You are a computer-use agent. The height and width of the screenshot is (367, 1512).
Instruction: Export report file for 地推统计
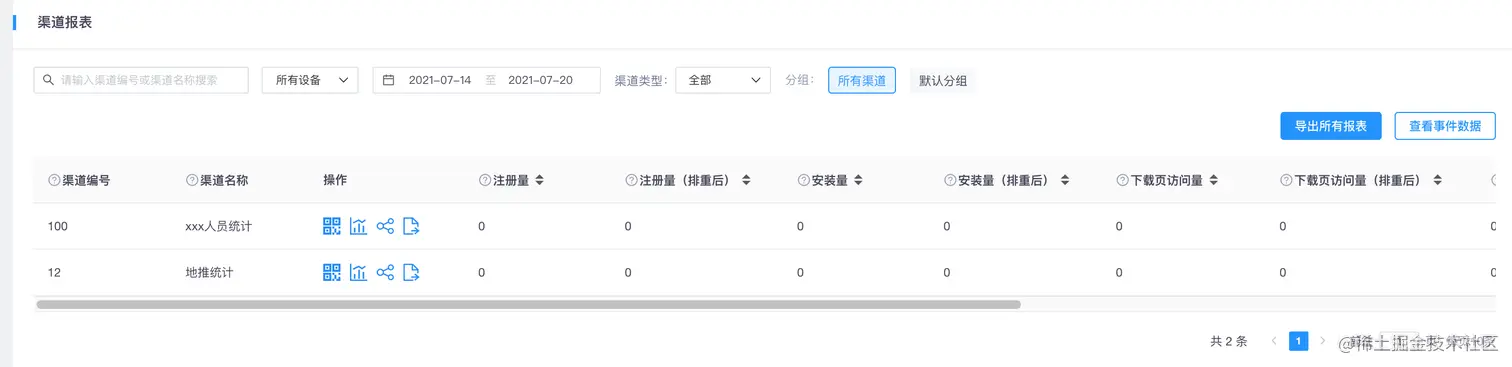coord(411,272)
